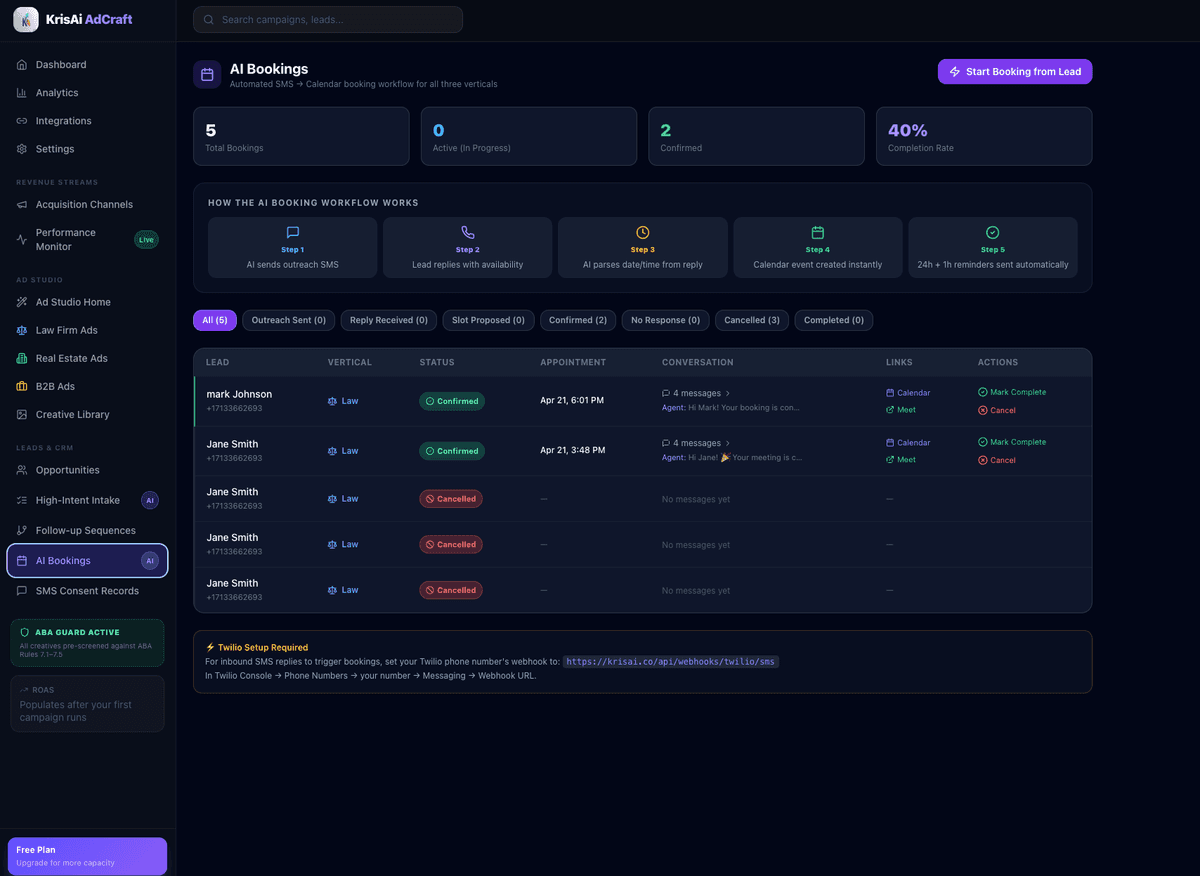1200x876 pixels.
Task: Open Calendar link for mark Johnson
Action: tap(908, 393)
